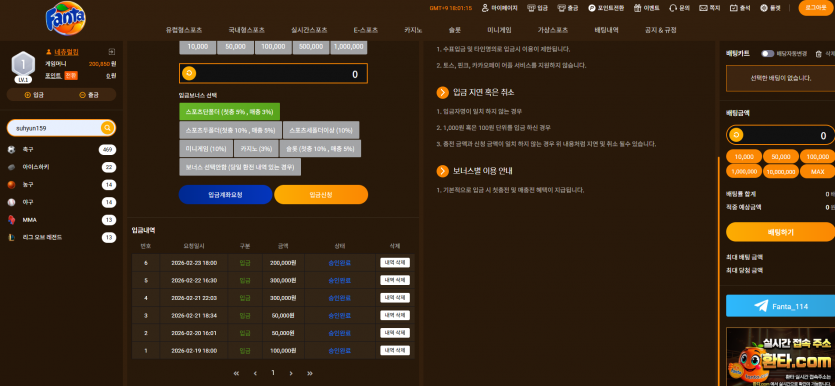
Task: Reset betting amount using orange refresh icon
Action: 736,135
